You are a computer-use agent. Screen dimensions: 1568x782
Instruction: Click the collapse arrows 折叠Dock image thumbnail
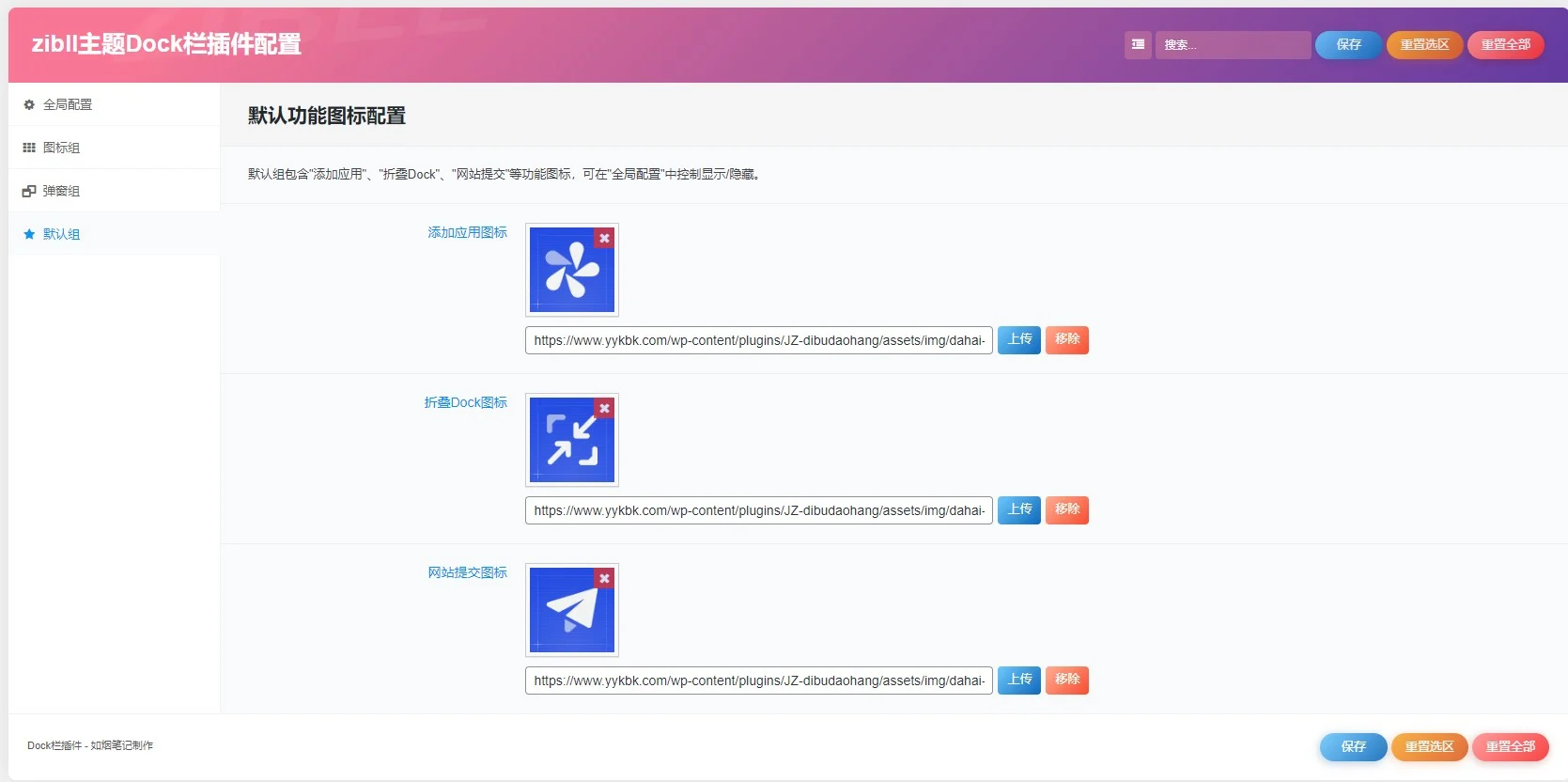[x=571, y=440]
